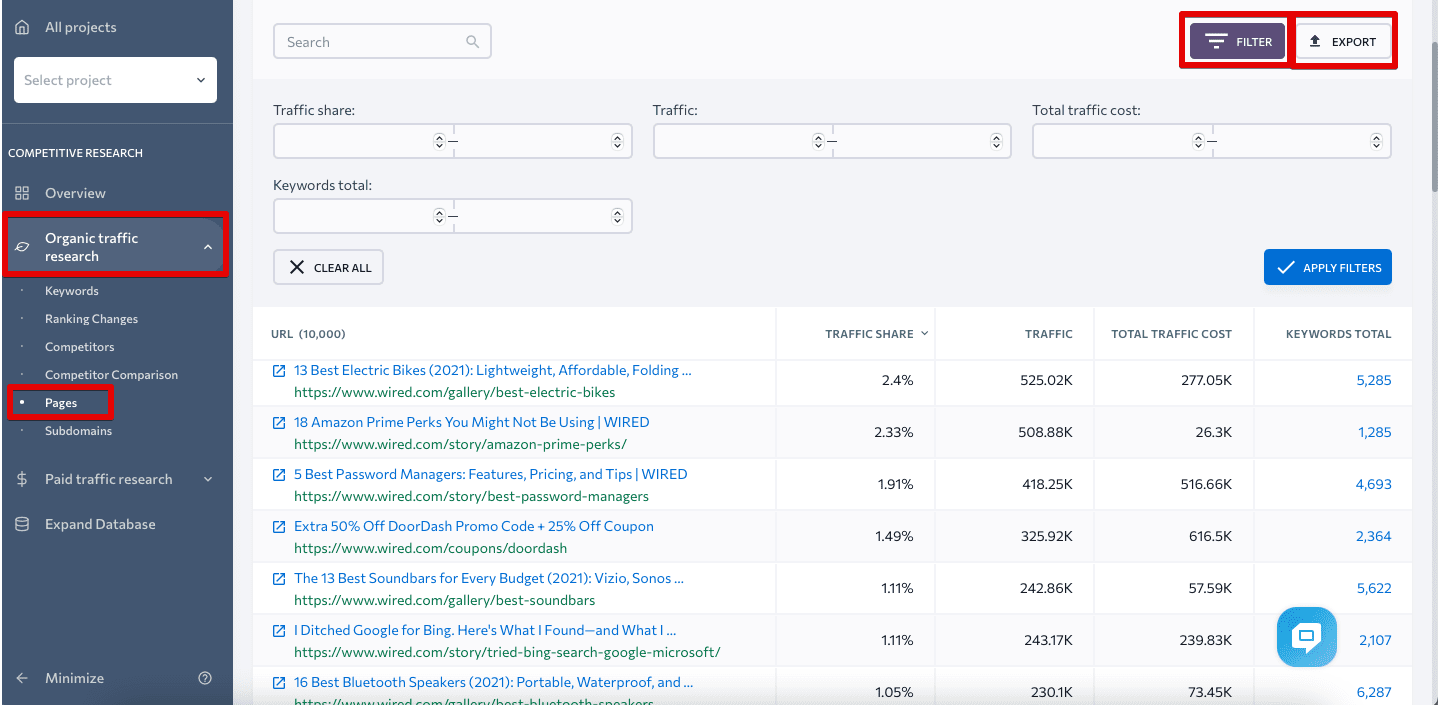Expand Paid traffic research section

(x=207, y=480)
